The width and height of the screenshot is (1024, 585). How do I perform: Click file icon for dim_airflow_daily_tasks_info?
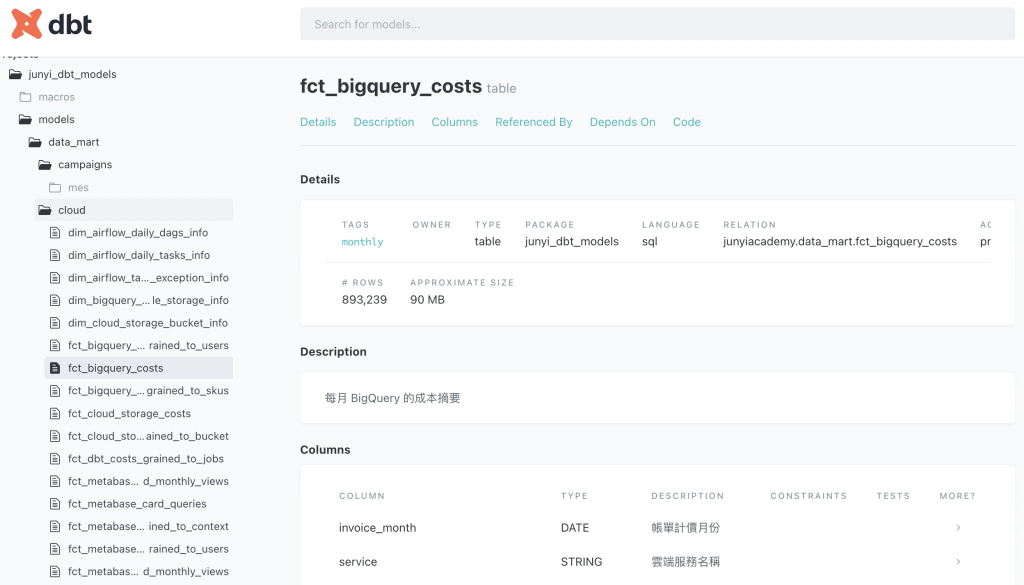[55, 255]
